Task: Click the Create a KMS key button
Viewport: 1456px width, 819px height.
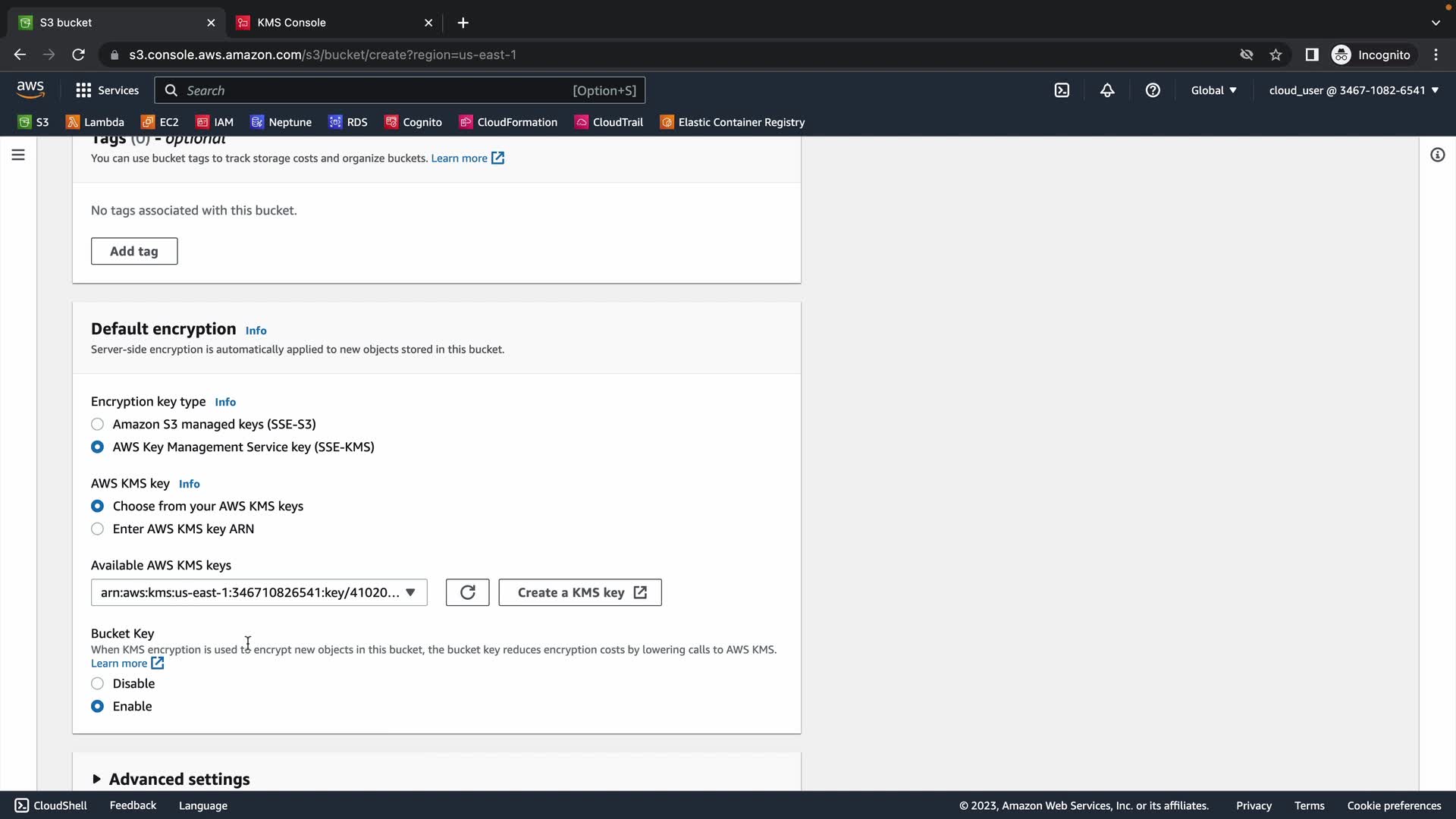Action: tap(580, 592)
